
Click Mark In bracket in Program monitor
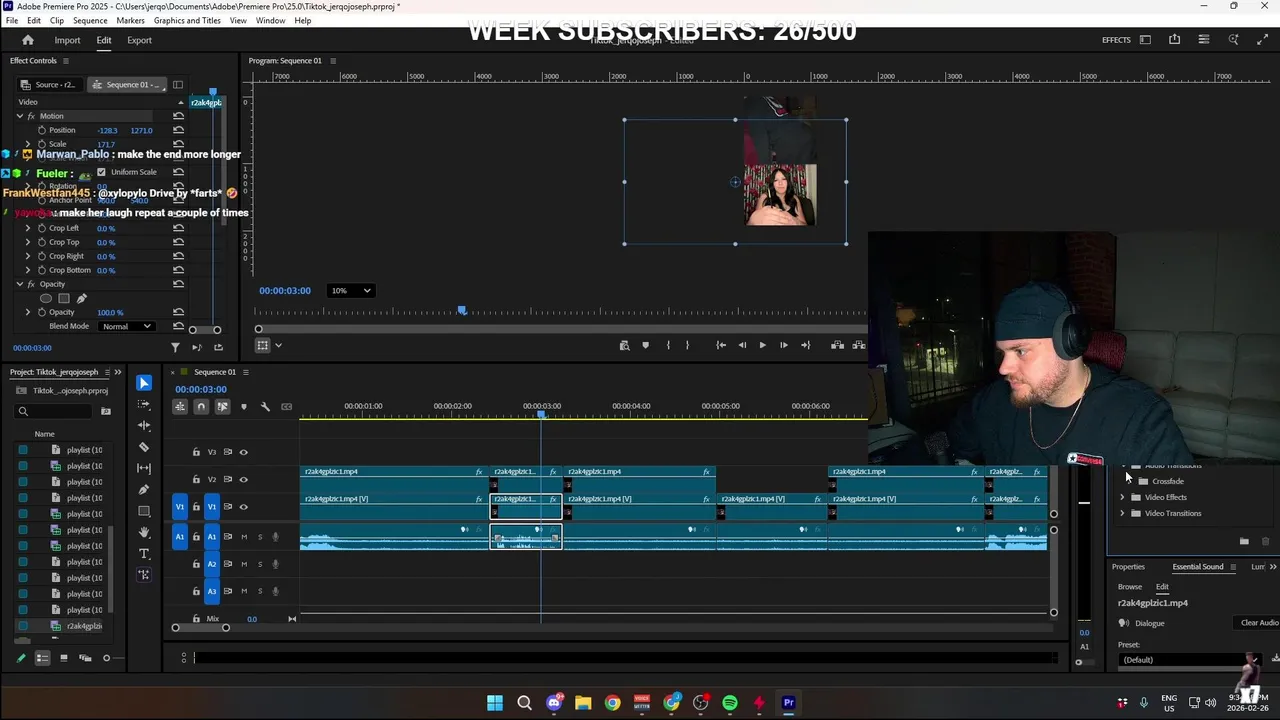pos(668,345)
